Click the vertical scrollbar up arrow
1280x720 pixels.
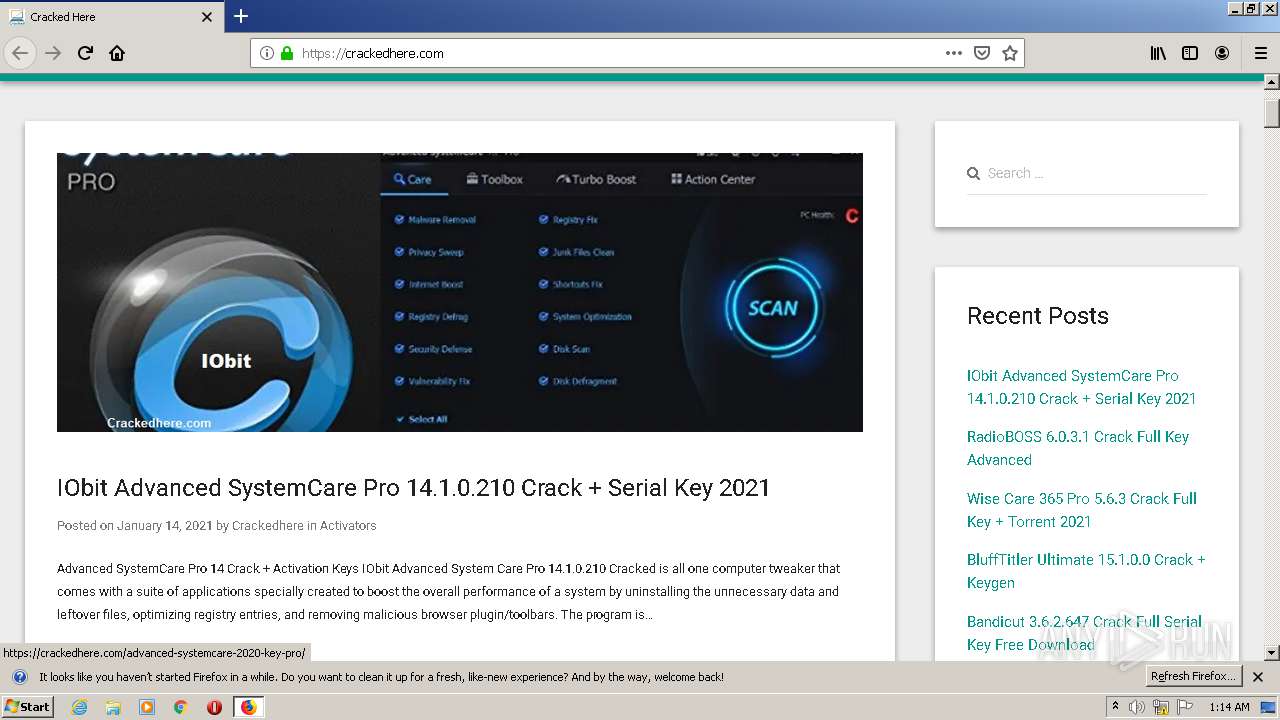(1272, 82)
